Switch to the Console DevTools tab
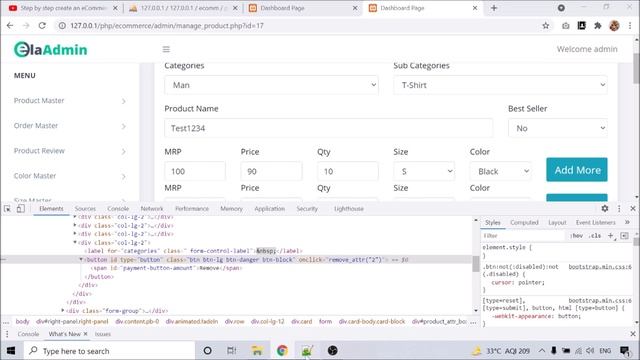Screen dimensions: 640x360 118,209
